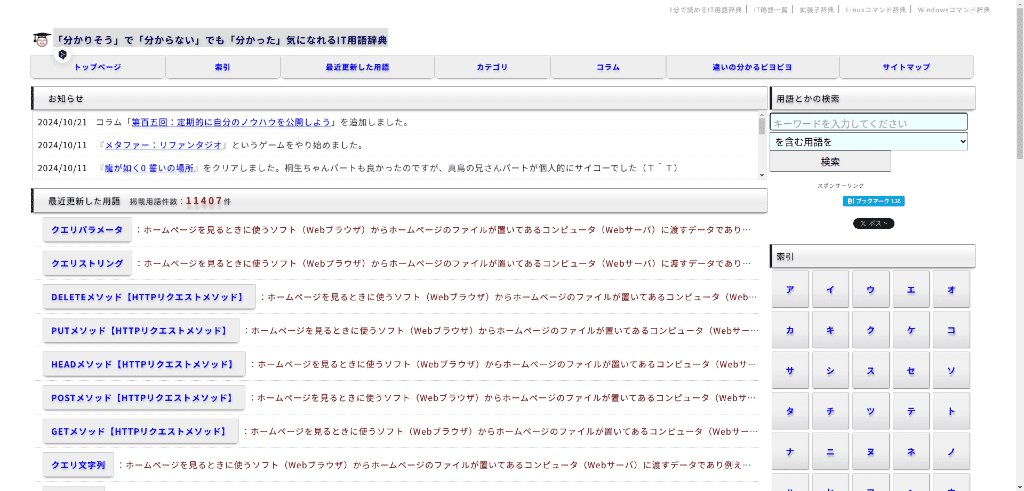Click the Hatena B! bookmark button
The image size is (1024, 491).
coord(873,201)
